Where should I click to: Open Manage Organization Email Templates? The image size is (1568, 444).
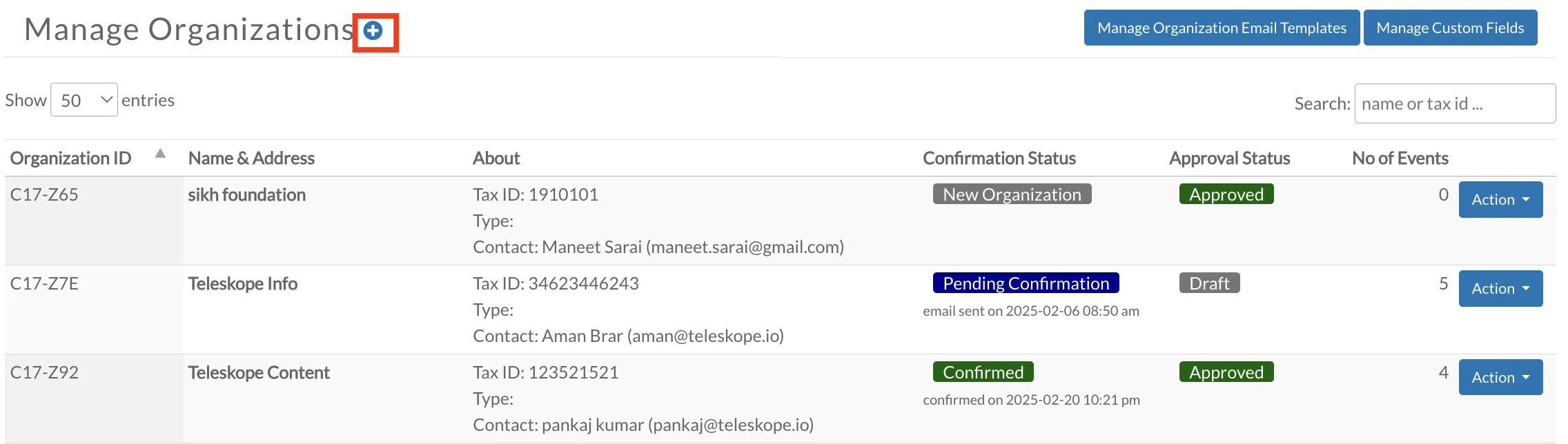1222,28
